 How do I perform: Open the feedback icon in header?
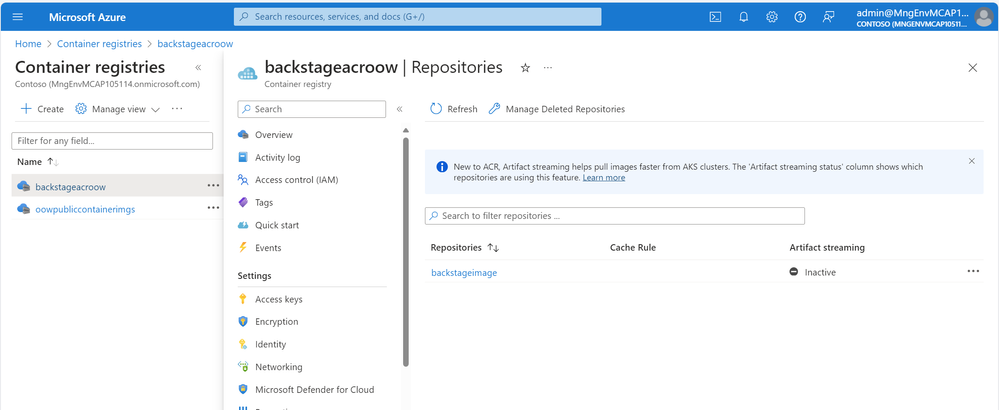(x=828, y=17)
